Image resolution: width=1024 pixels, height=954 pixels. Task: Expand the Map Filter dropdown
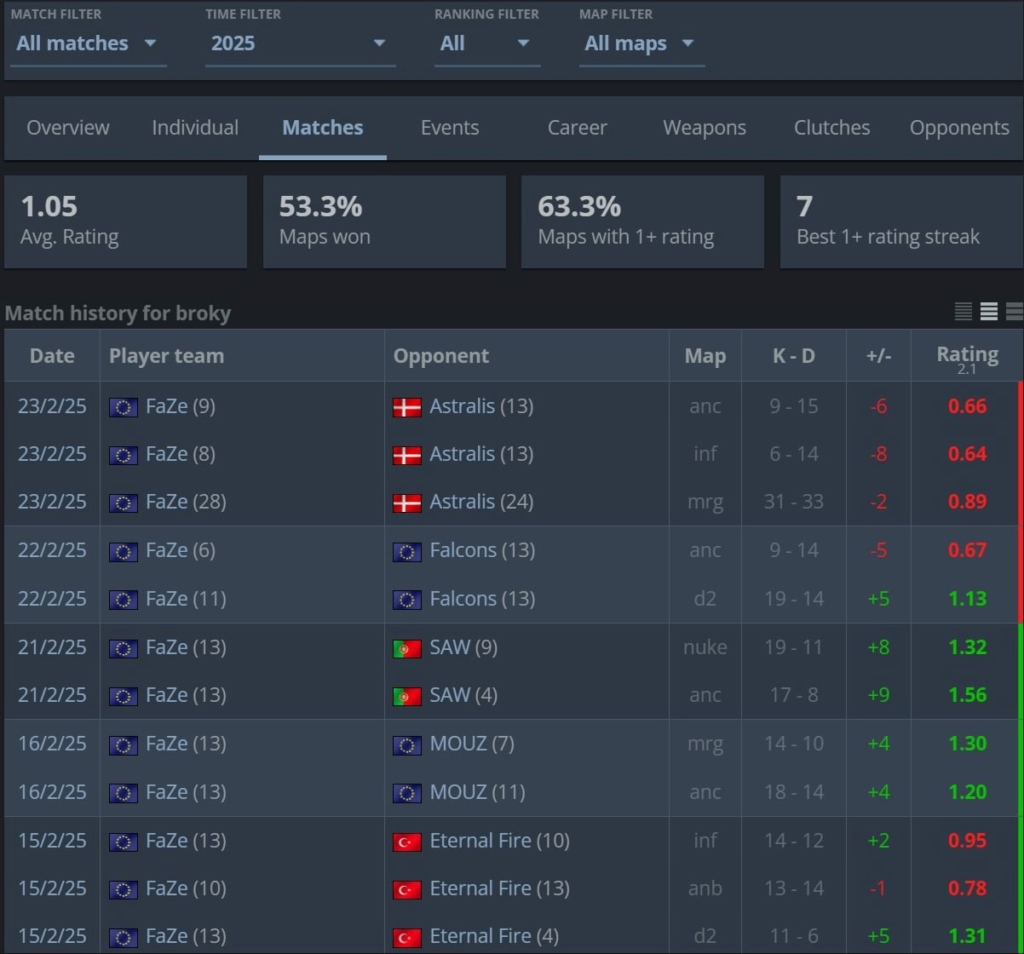click(641, 44)
